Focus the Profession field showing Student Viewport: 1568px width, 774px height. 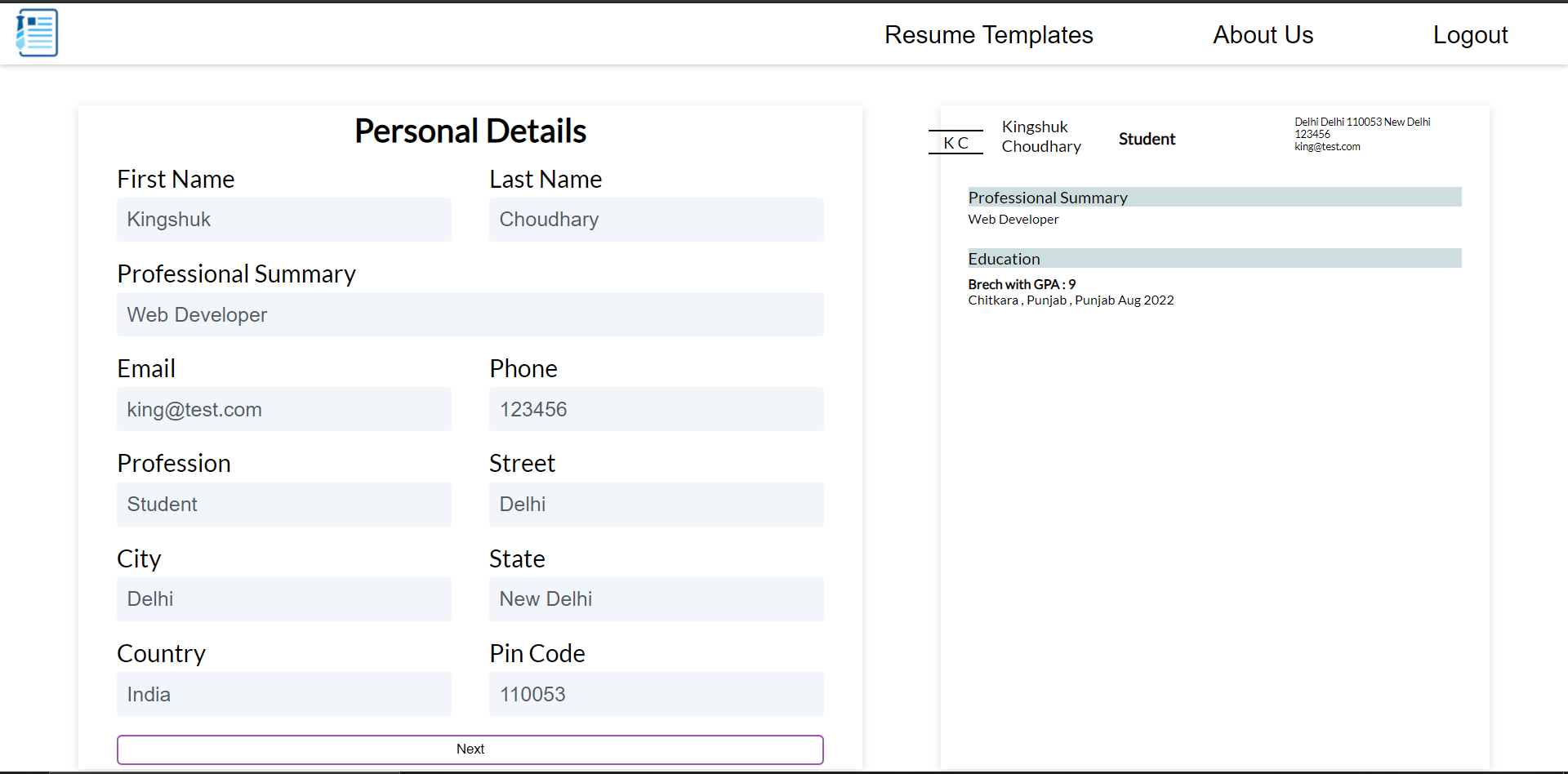click(284, 505)
